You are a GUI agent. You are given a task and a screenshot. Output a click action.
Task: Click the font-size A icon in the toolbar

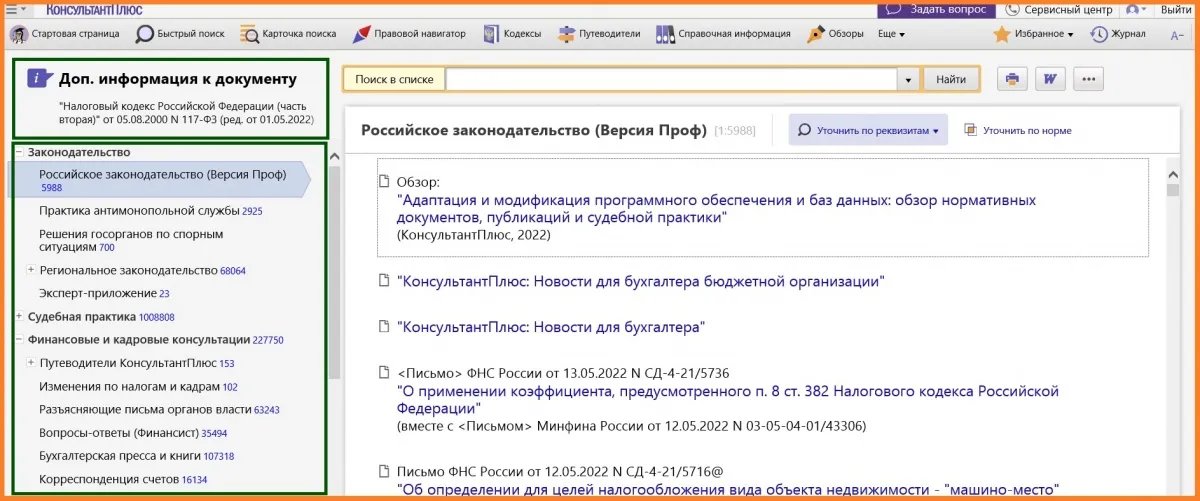[x=1177, y=35]
